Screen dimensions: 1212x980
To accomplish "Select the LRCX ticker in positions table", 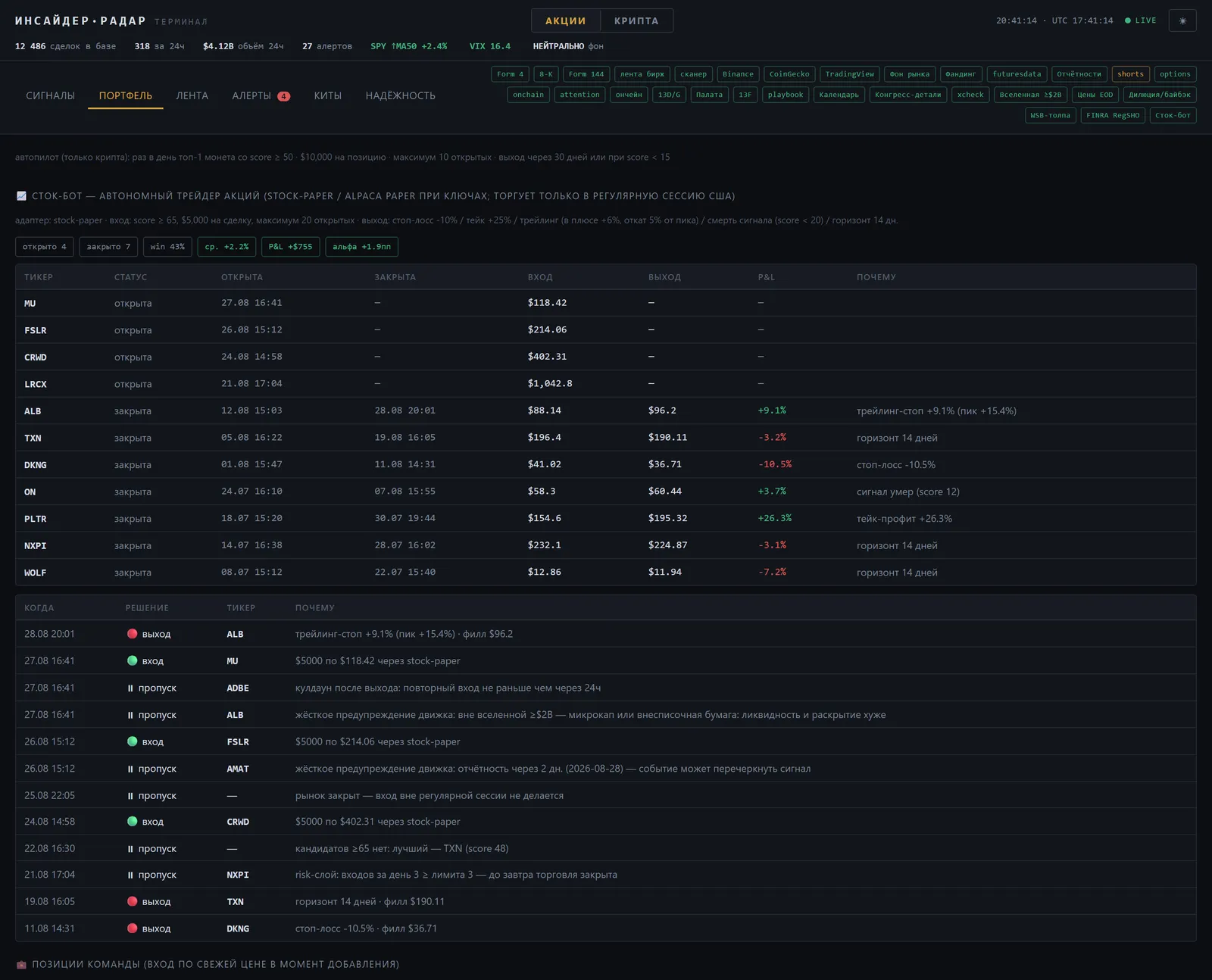I will [36, 384].
